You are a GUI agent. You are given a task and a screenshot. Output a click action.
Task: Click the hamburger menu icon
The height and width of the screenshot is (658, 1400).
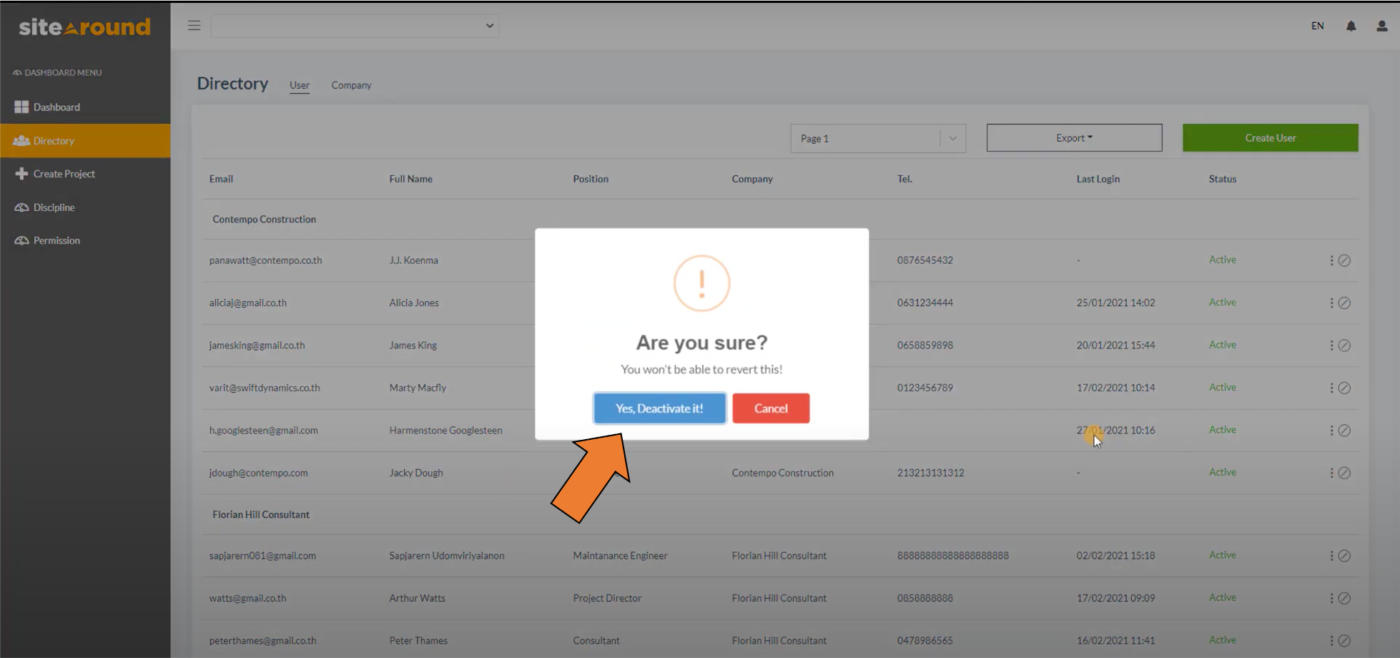(x=194, y=25)
